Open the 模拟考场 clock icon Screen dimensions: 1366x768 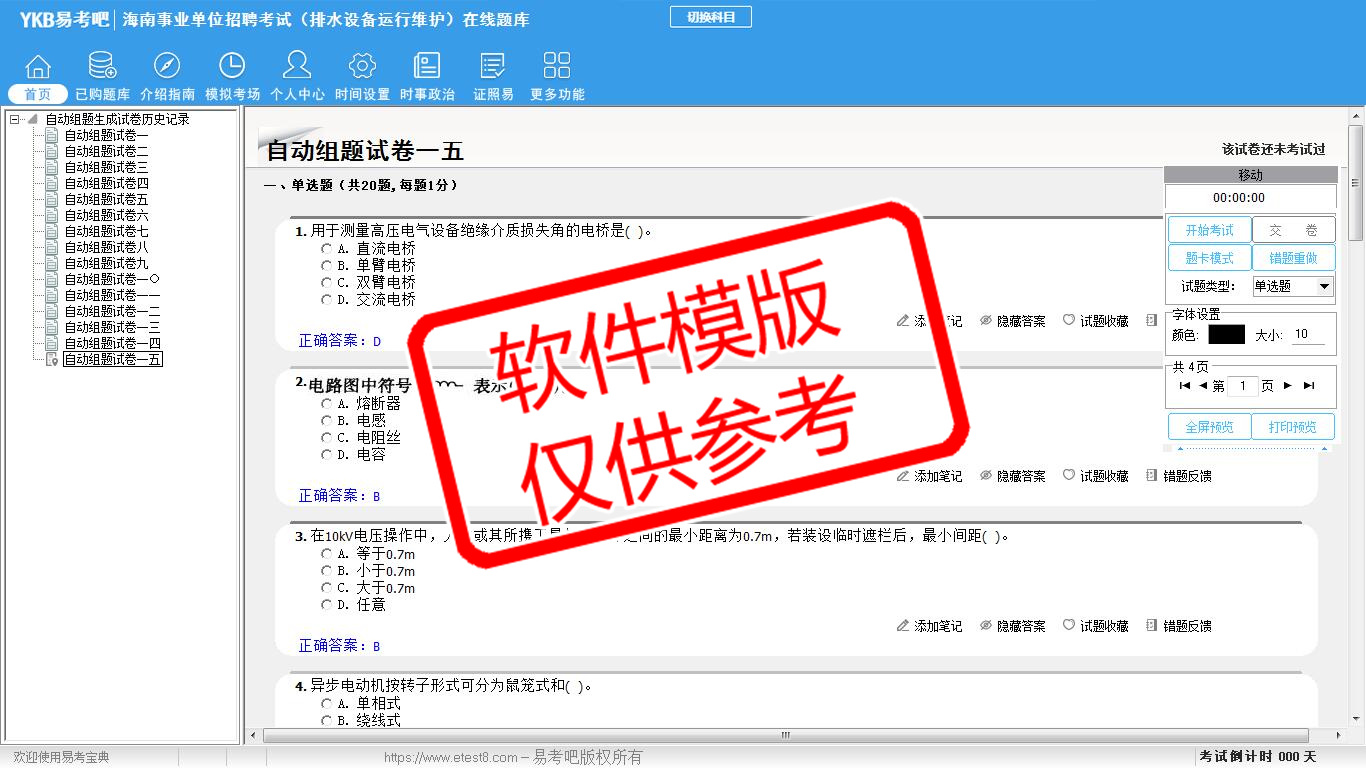[232, 66]
